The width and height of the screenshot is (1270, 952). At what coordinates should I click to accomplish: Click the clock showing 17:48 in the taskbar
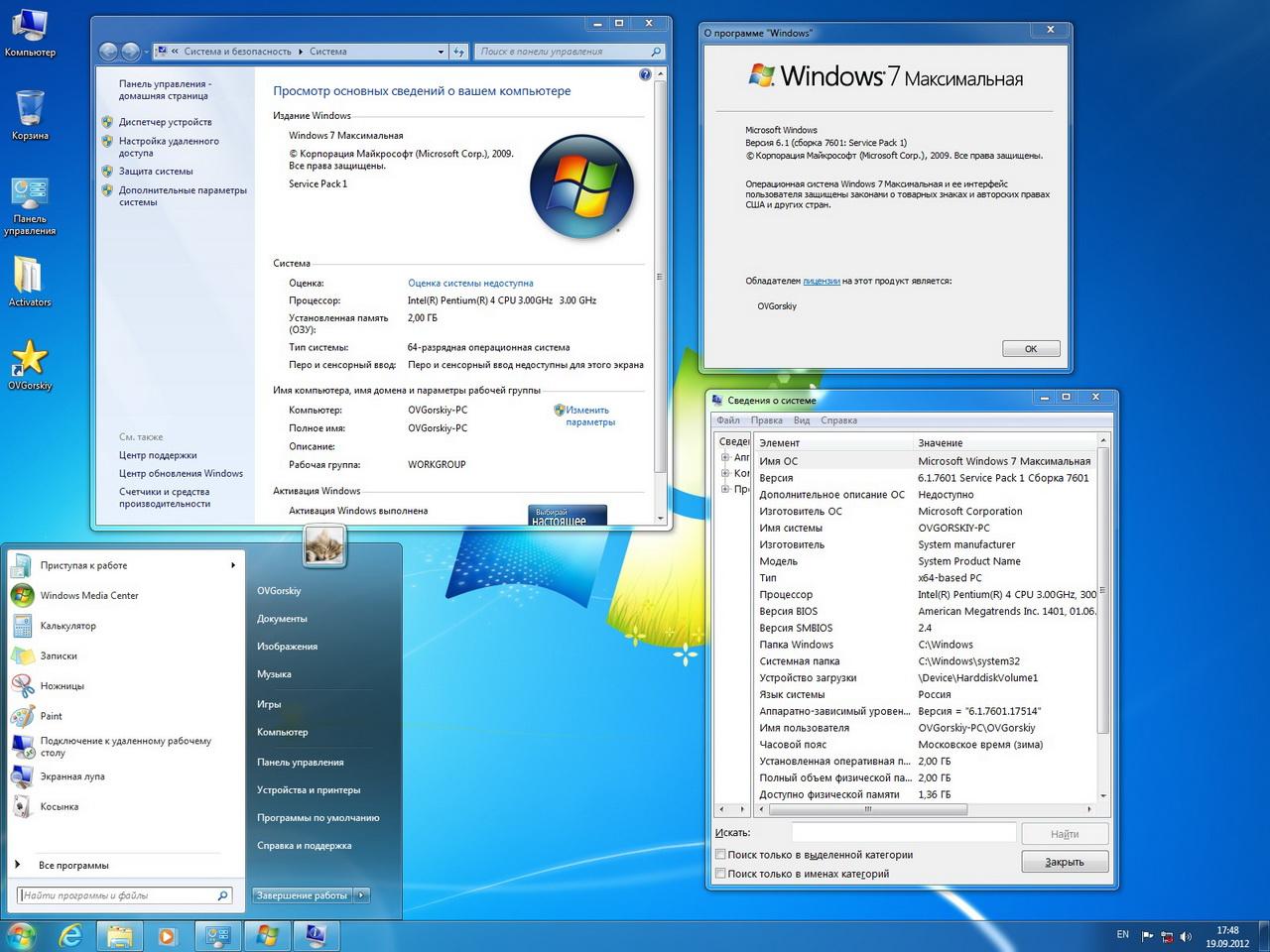pyautogui.click(x=1227, y=936)
